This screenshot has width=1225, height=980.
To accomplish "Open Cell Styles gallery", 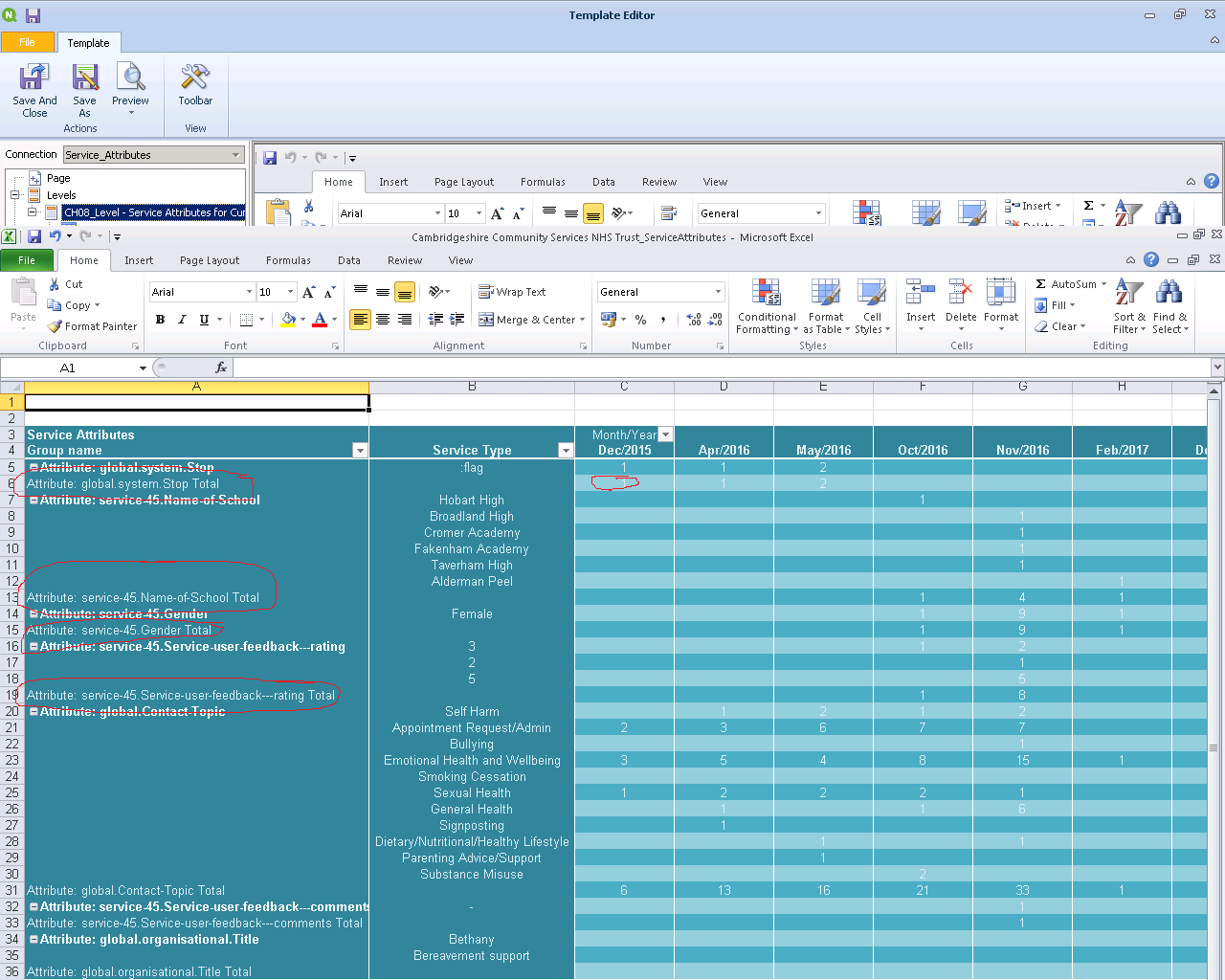I will tap(872, 307).
